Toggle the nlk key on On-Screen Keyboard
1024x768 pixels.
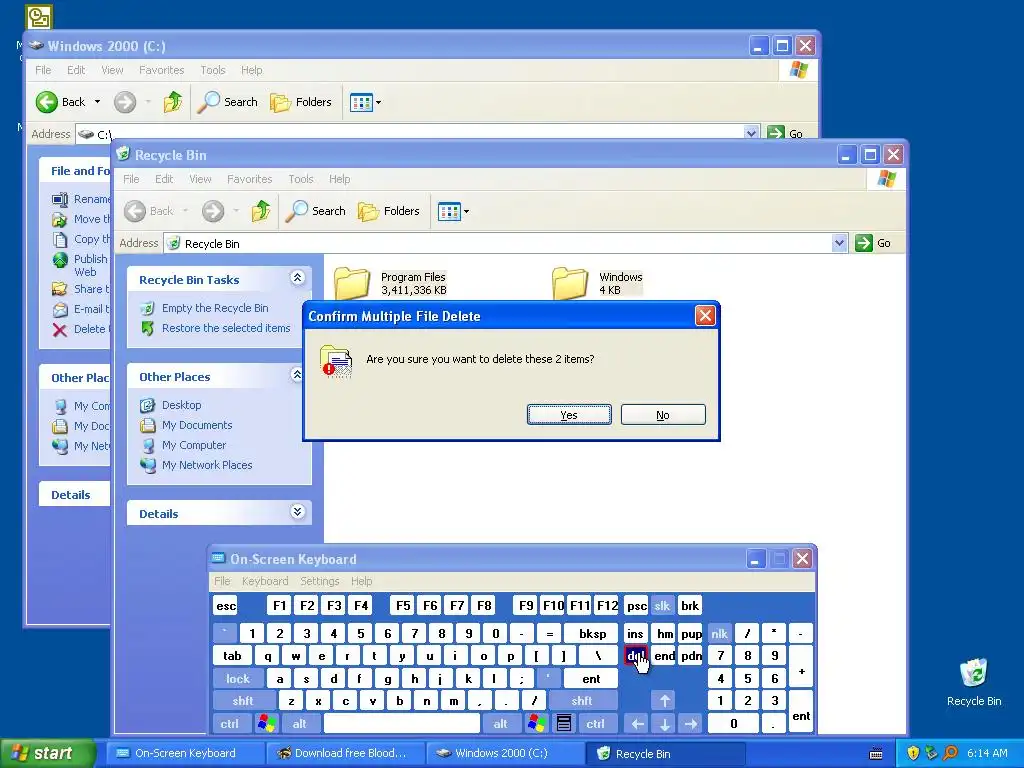tap(720, 633)
